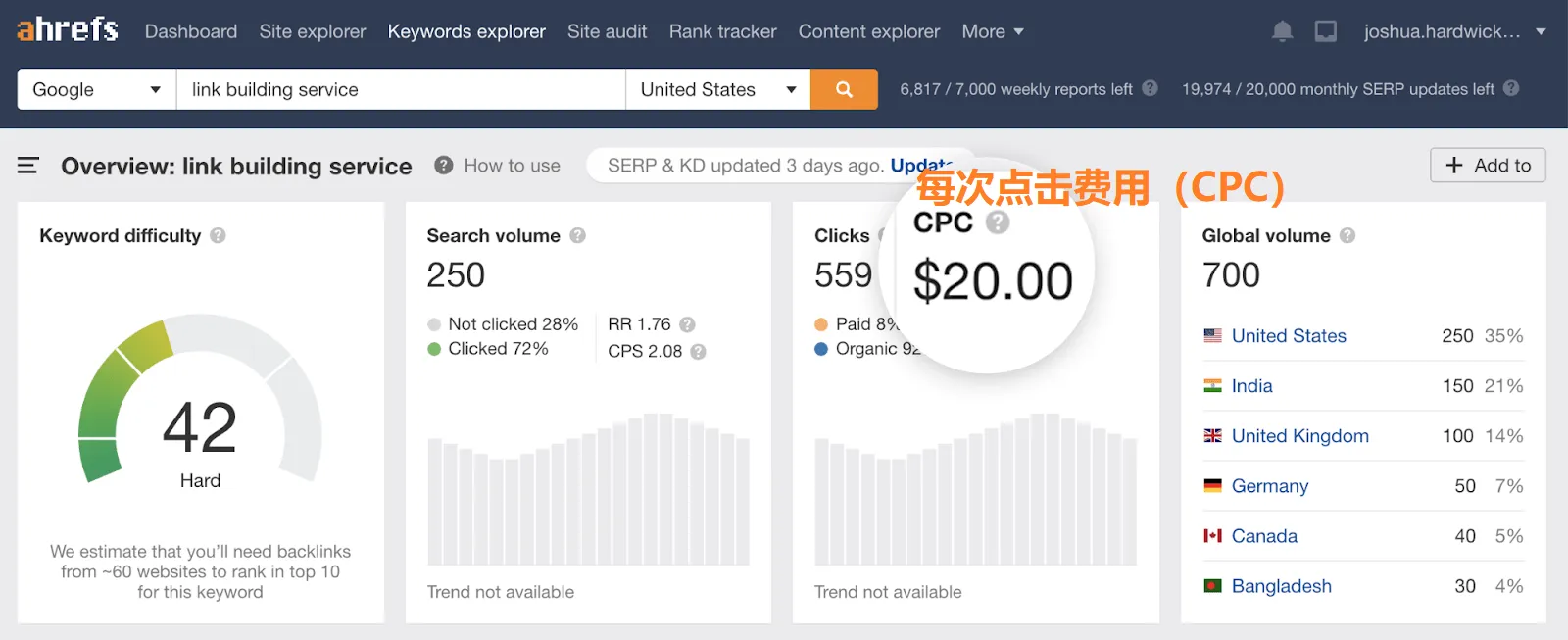Click the RR help icon
This screenshot has width=1568, height=640.
(687, 324)
